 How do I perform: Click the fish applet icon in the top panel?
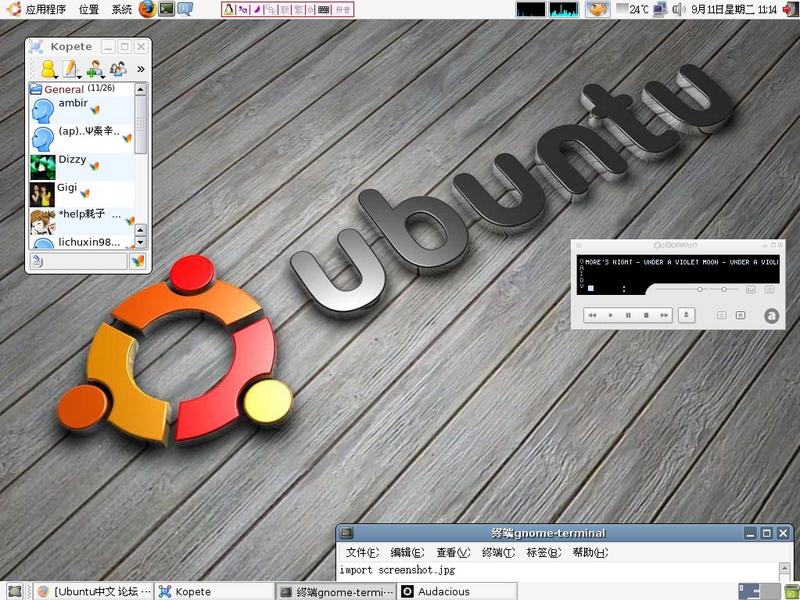tap(597, 9)
